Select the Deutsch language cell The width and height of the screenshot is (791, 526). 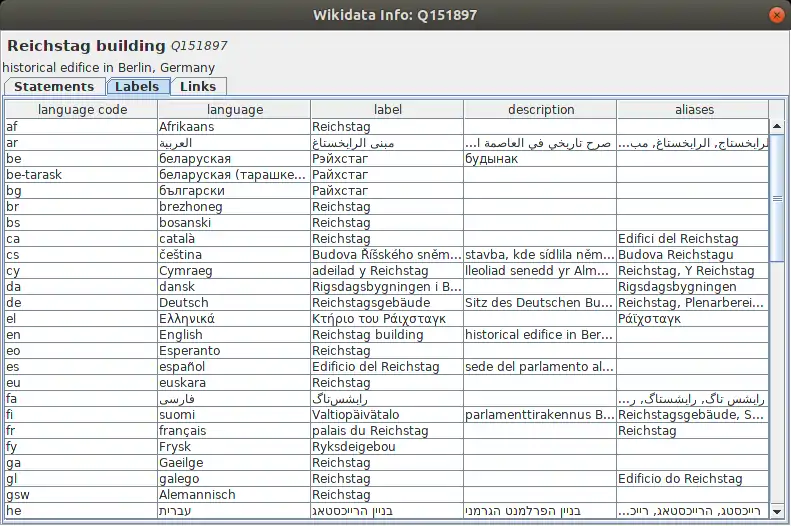[x=235, y=303]
